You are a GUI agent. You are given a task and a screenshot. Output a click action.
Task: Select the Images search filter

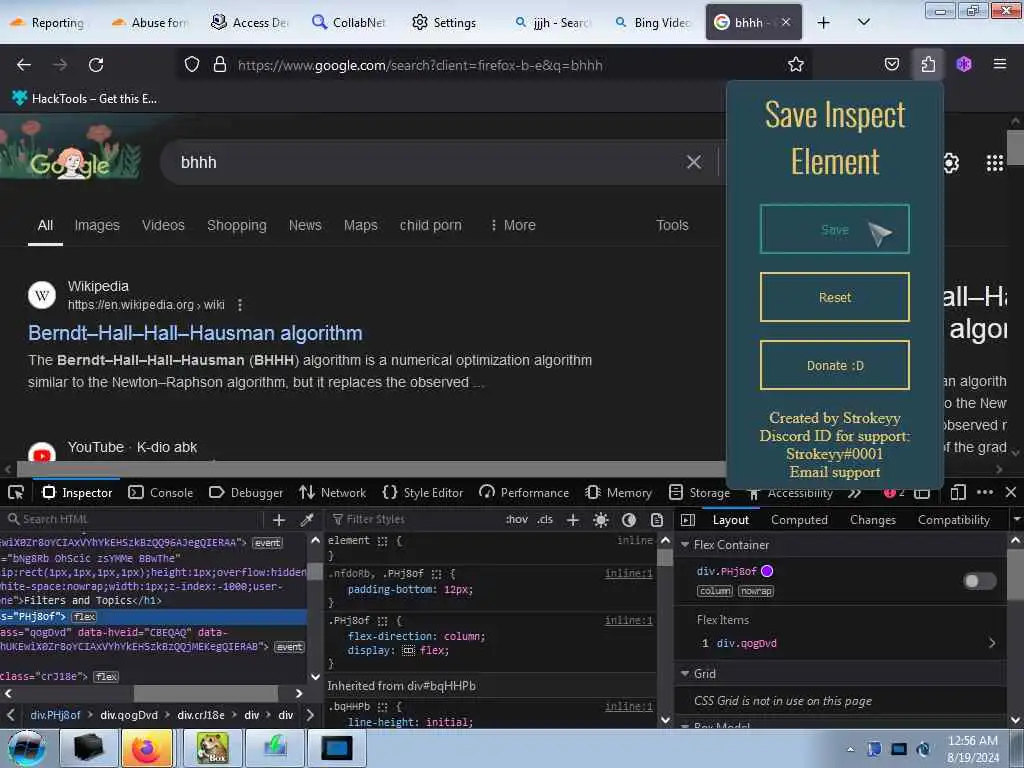97,225
